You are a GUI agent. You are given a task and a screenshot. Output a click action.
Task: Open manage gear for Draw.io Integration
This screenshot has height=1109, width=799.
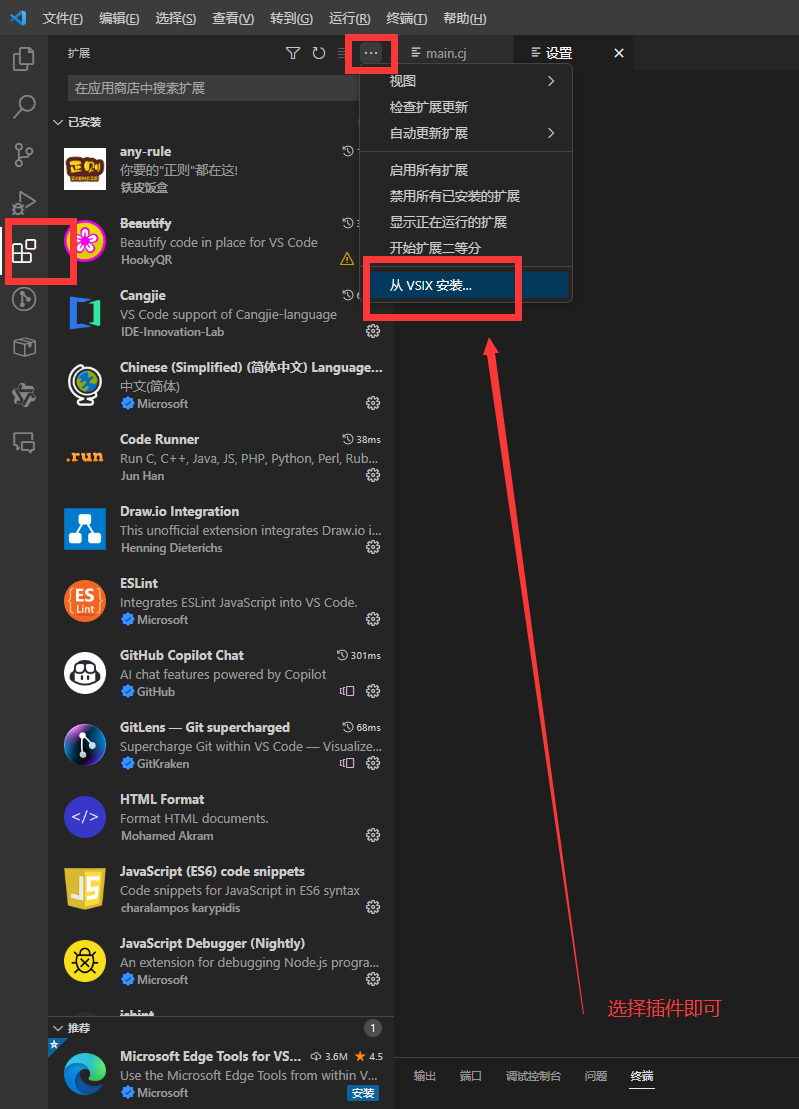pyautogui.click(x=373, y=547)
